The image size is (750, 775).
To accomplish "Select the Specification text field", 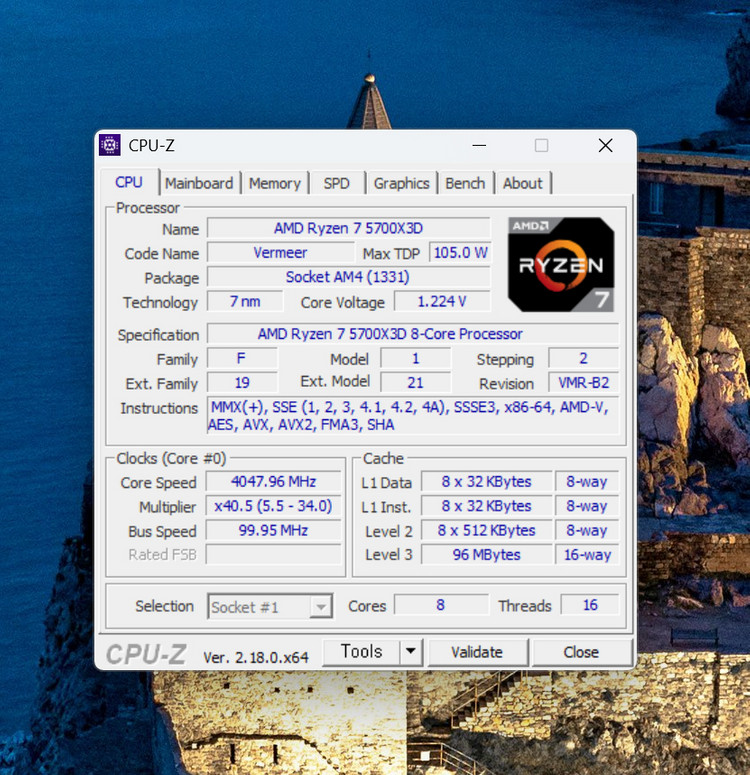I will coord(412,334).
